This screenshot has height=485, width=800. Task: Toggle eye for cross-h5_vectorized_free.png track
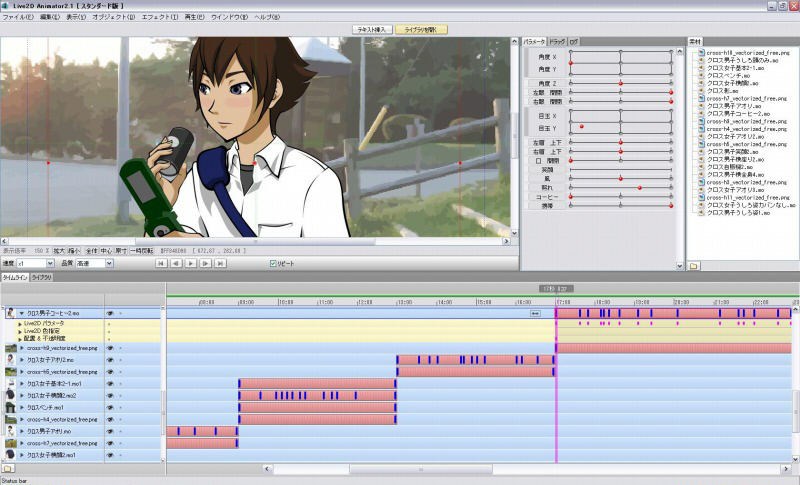[109, 372]
